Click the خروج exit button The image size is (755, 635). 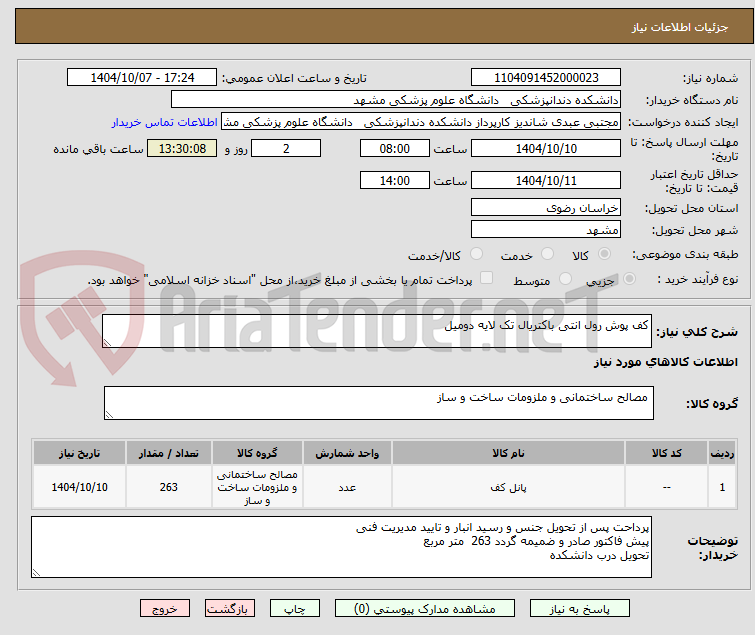165,609
